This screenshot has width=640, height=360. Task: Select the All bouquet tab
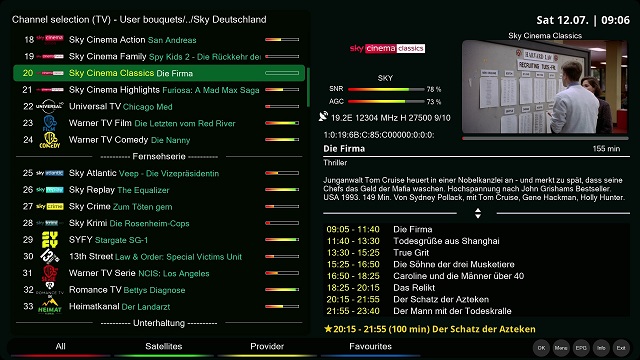coord(60,347)
